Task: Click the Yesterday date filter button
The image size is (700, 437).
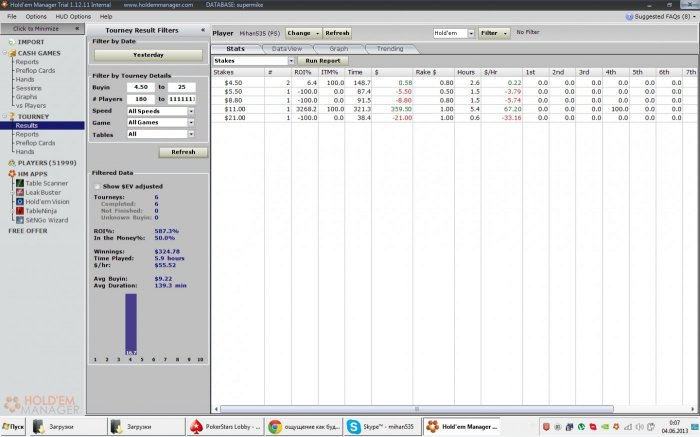Action: tap(148, 55)
